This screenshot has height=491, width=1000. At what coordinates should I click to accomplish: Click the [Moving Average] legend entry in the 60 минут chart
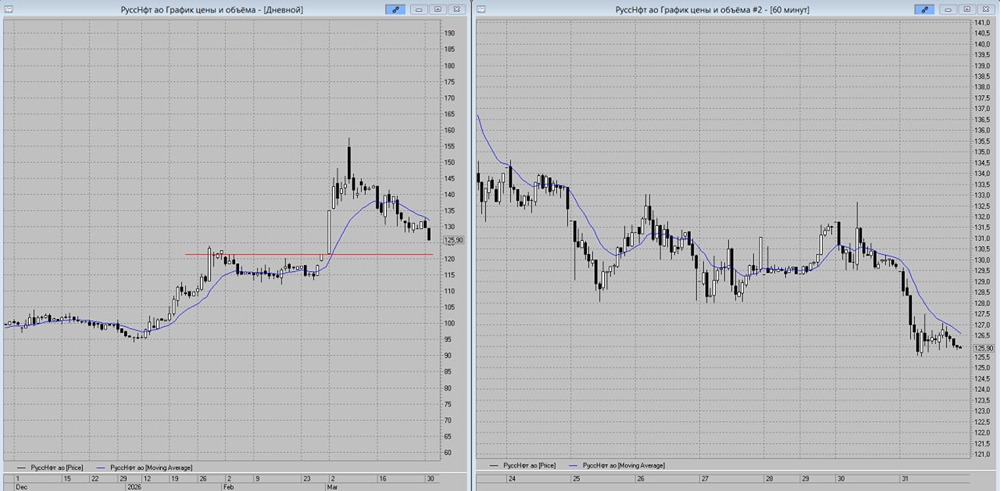pos(617,466)
